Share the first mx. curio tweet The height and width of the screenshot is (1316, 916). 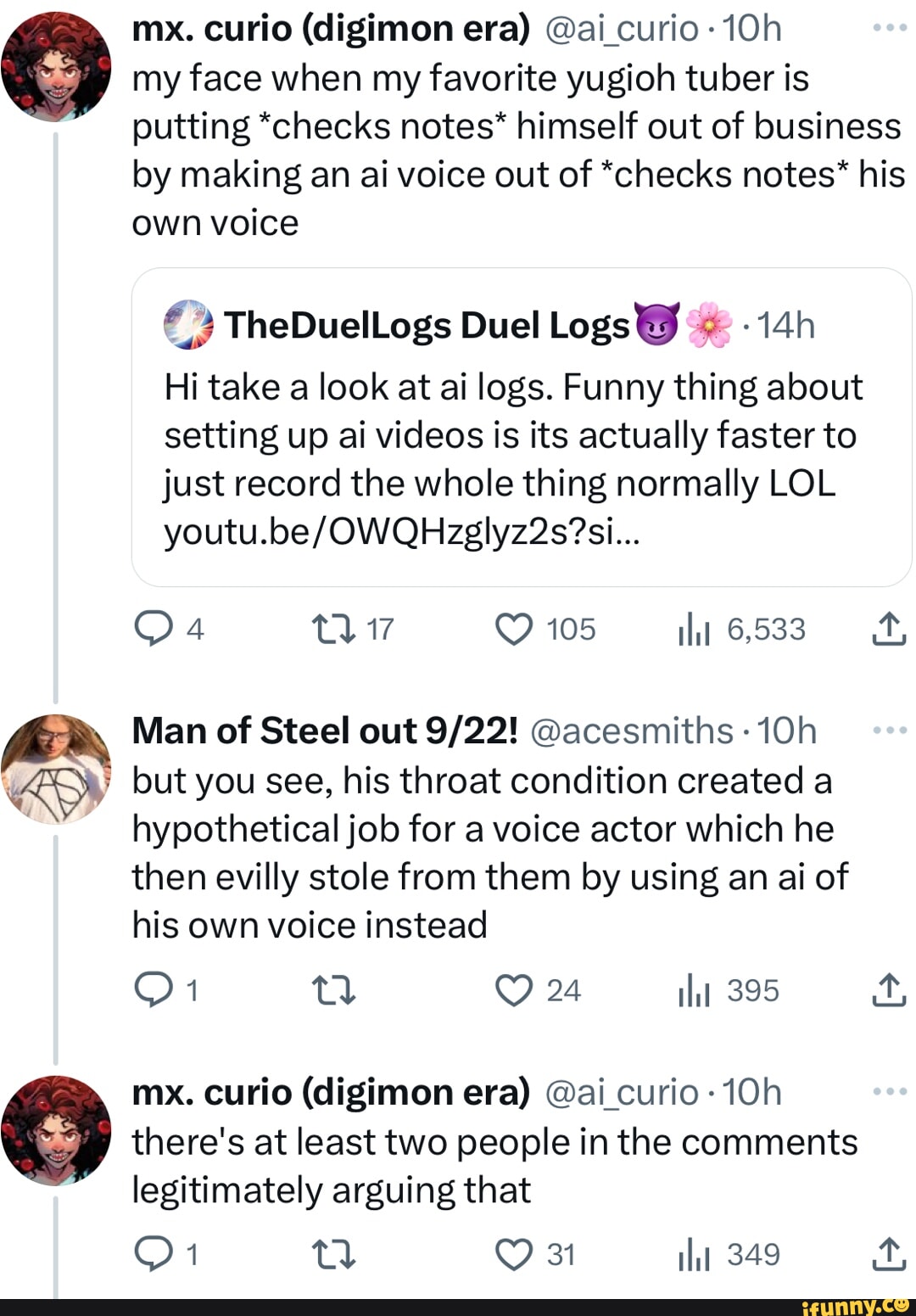(x=889, y=630)
